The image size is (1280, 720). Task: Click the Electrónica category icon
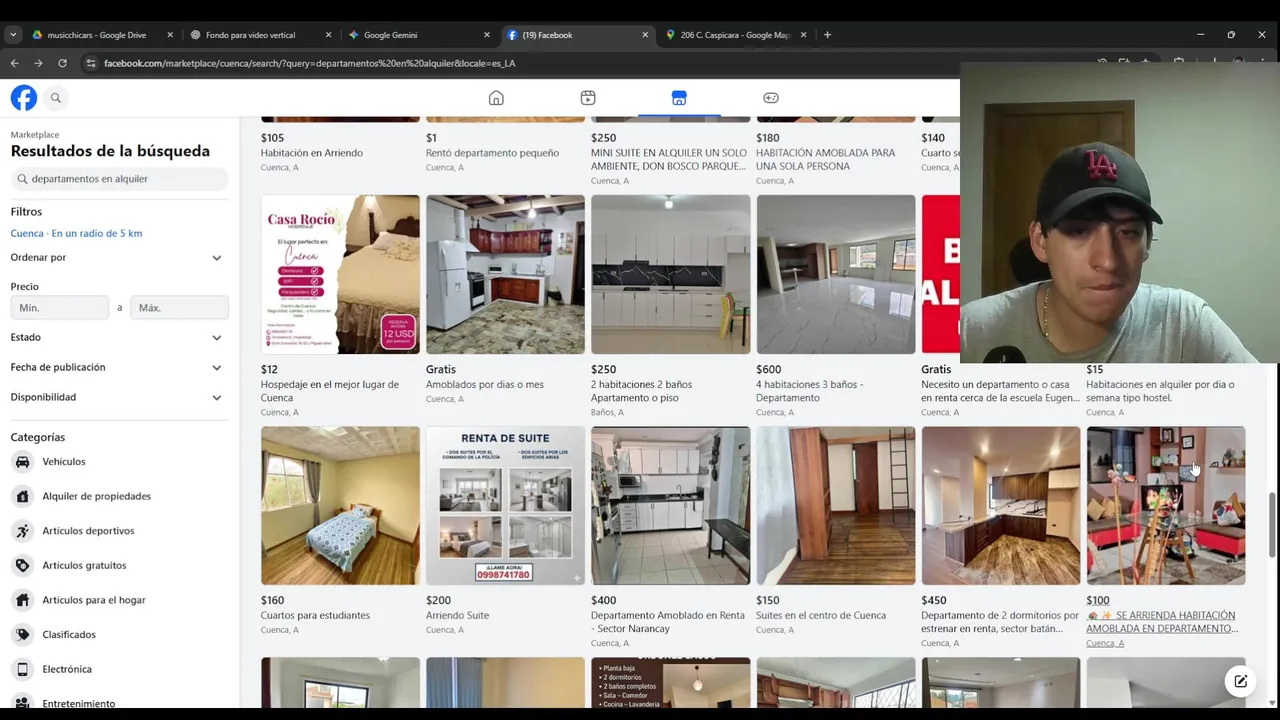22,669
